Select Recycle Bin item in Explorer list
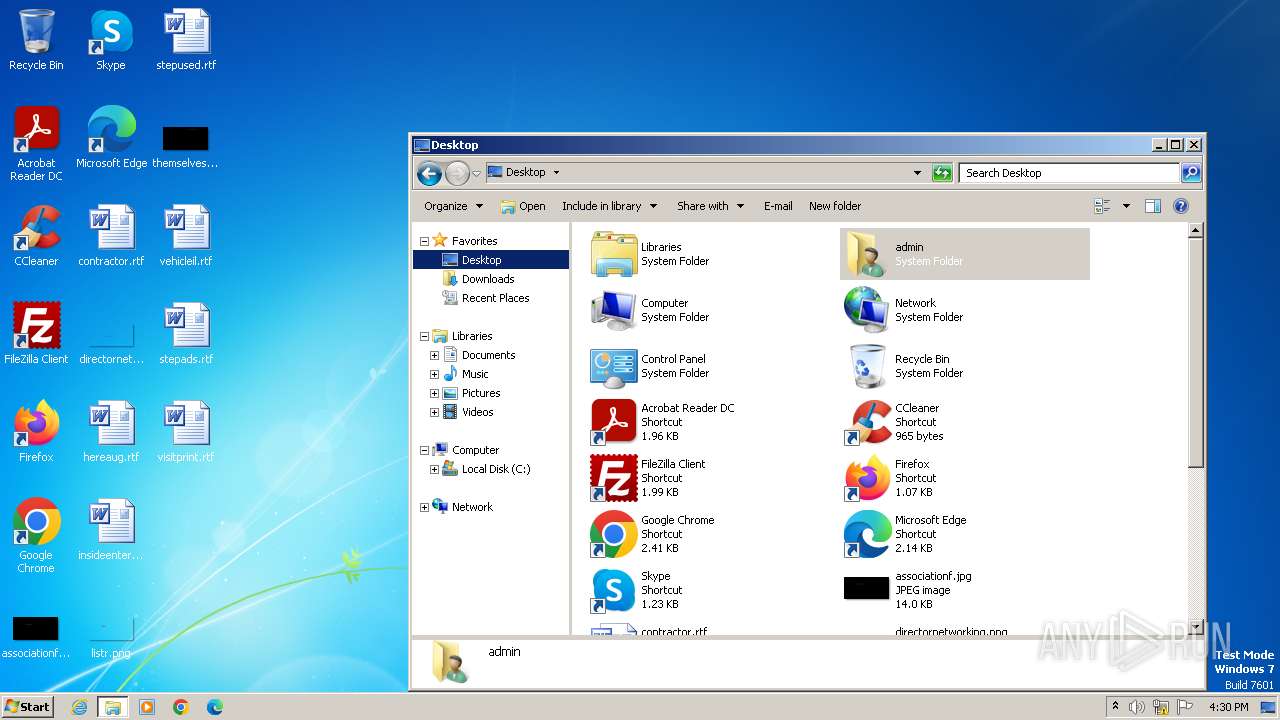The image size is (1280, 720). pos(965,366)
